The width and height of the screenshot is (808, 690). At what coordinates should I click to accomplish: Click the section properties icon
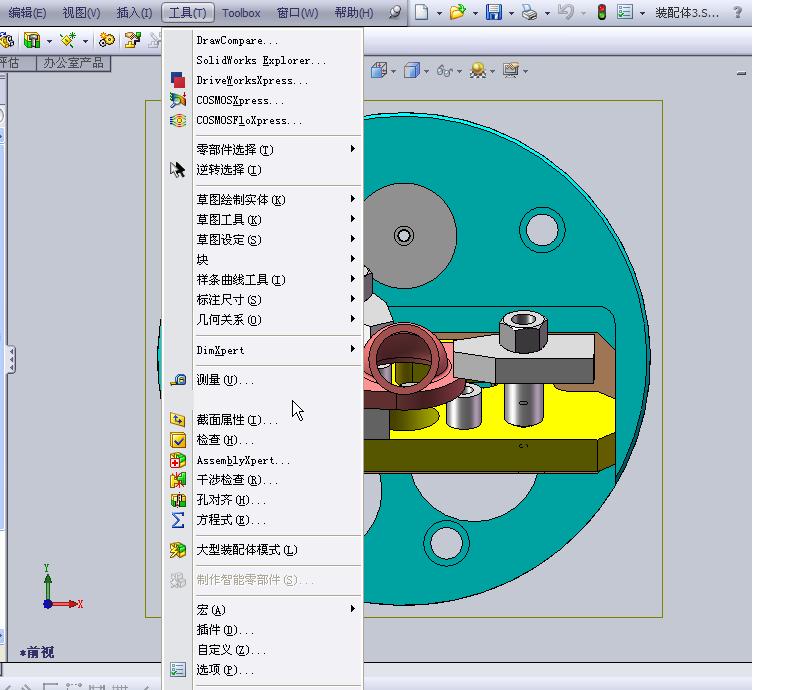178,419
